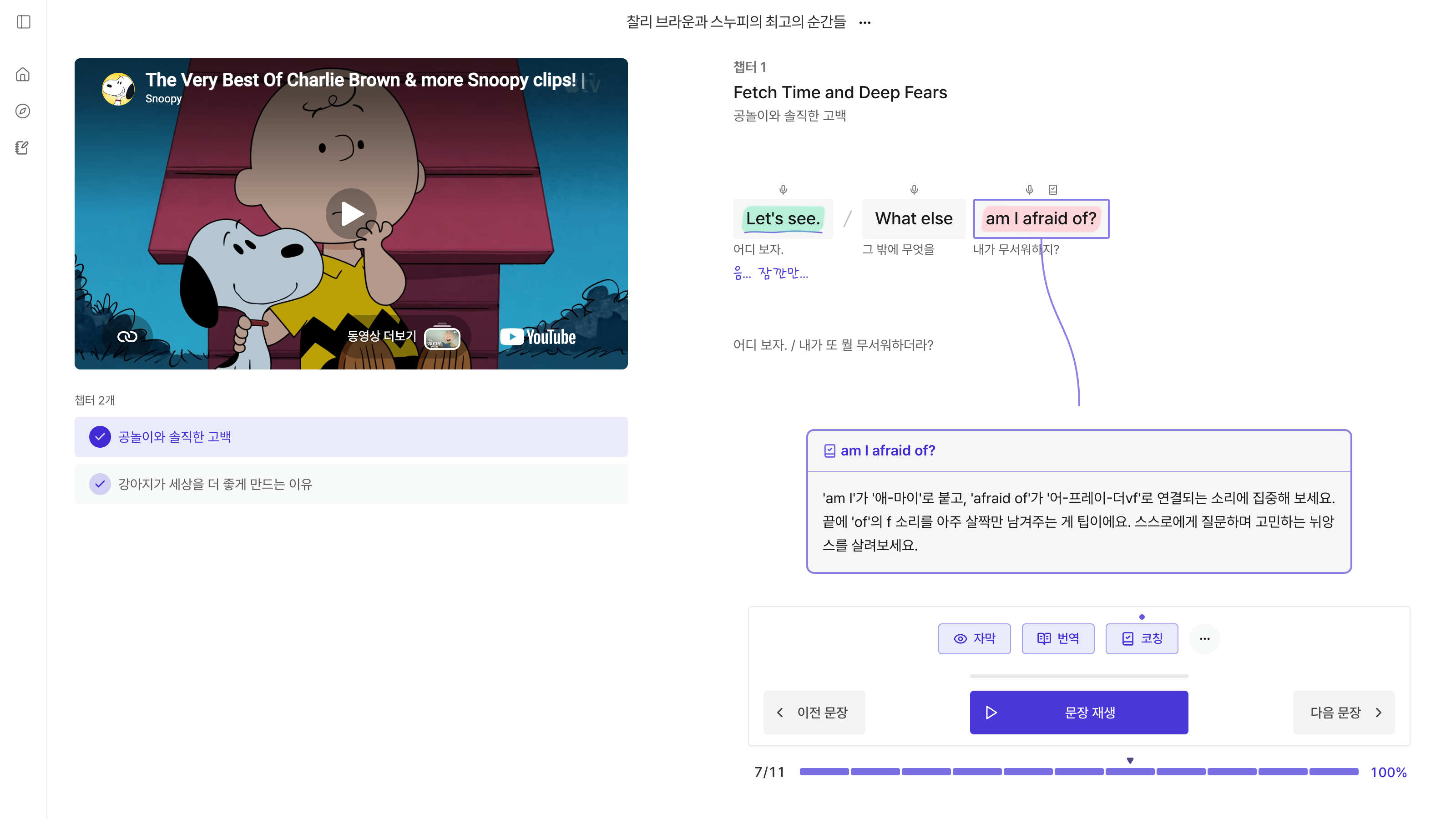
Task: Click the microphone above am I afraid of?
Action: pos(1029,189)
